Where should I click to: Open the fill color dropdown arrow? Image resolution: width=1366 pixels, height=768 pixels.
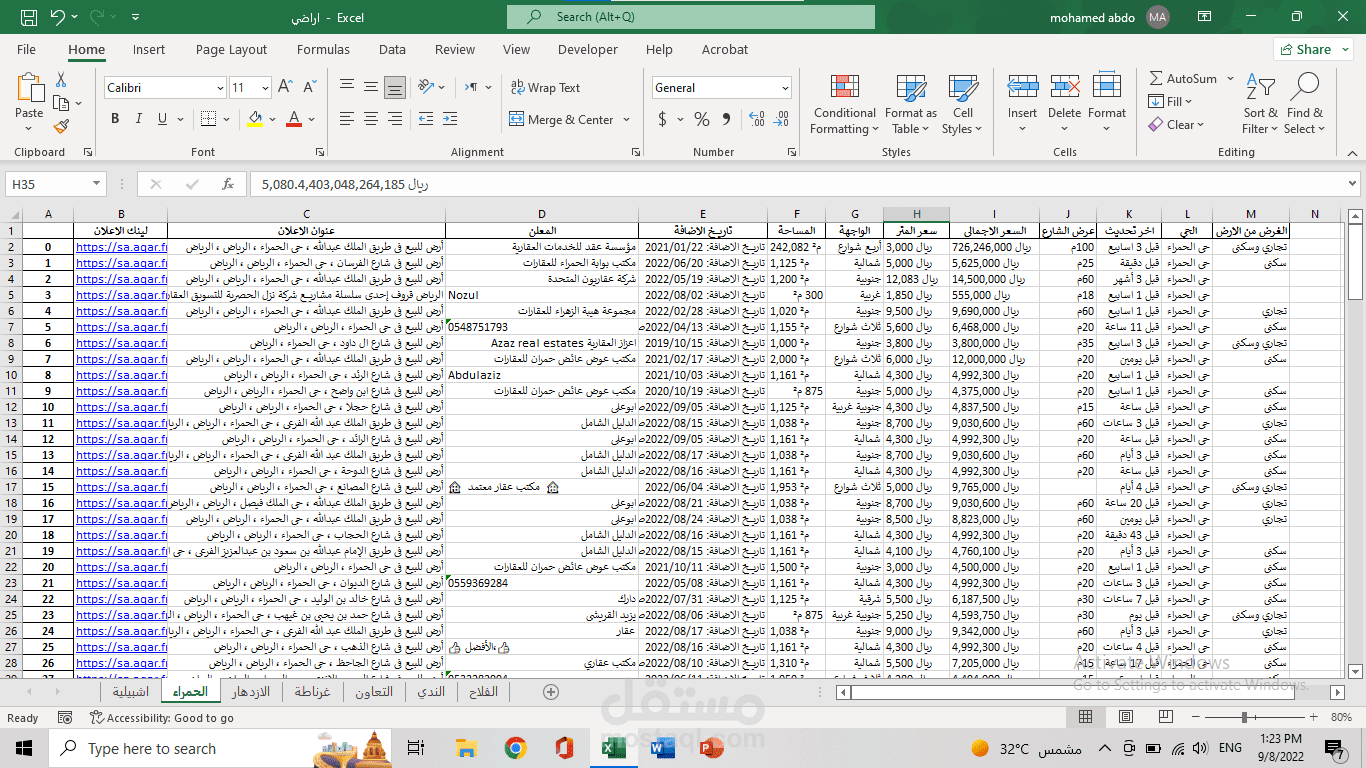click(x=272, y=119)
